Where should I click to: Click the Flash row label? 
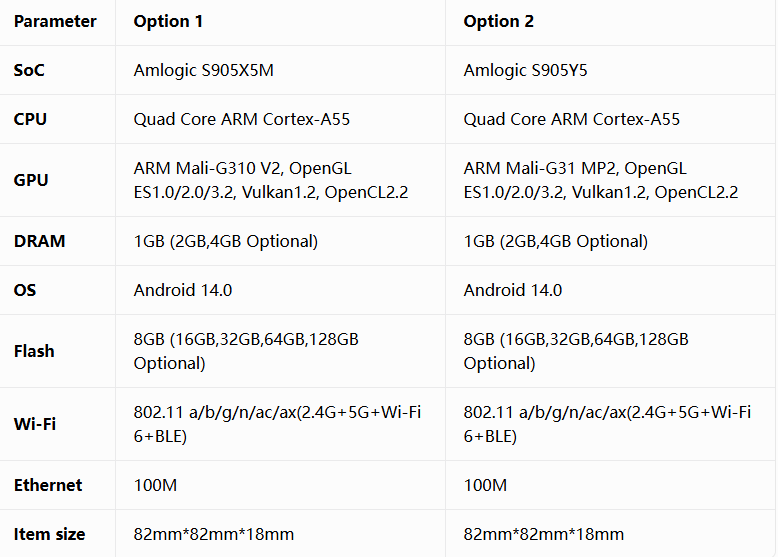pyautogui.click(x=34, y=351)
